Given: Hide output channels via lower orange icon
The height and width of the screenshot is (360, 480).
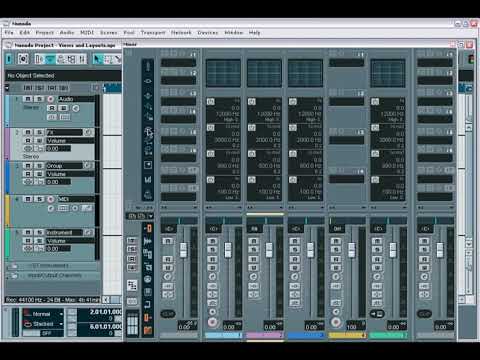Looking at the screenshot, I should (148, 317).
